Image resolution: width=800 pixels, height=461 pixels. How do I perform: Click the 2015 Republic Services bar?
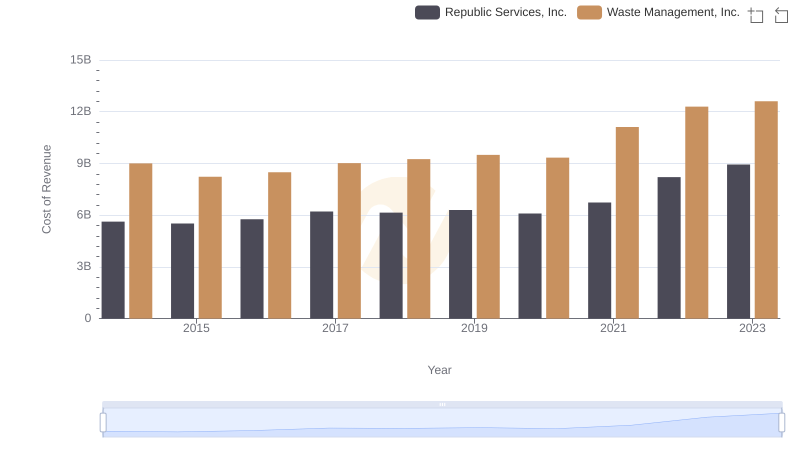(183, 271)
